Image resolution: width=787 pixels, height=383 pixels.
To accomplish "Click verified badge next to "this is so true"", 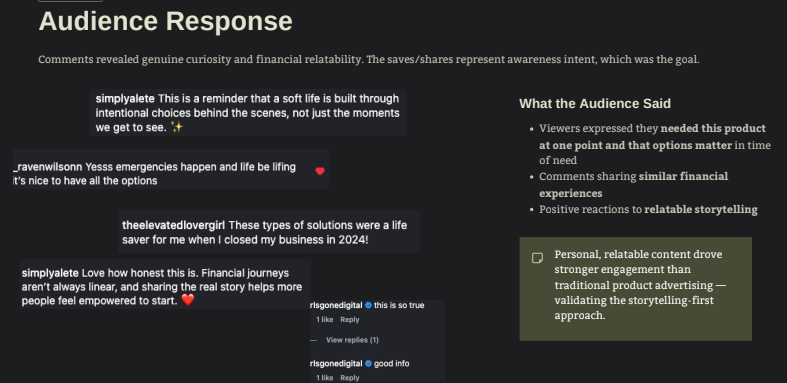I will pyautogui.click(x=368, y=305).
